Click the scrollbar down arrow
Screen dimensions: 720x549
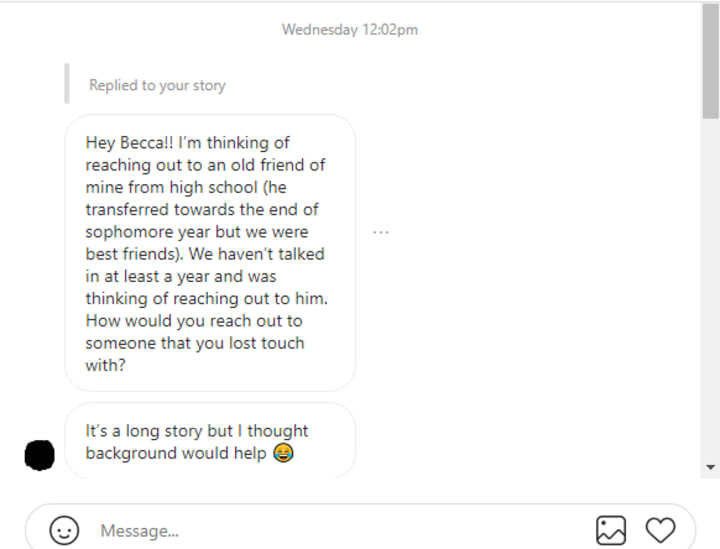(711, 466)
